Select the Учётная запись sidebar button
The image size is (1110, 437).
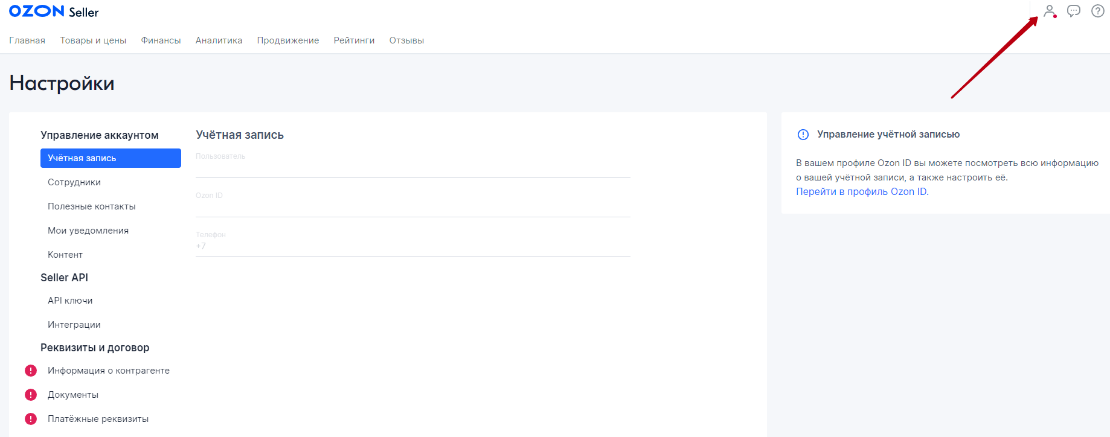(x=110, y=158)
